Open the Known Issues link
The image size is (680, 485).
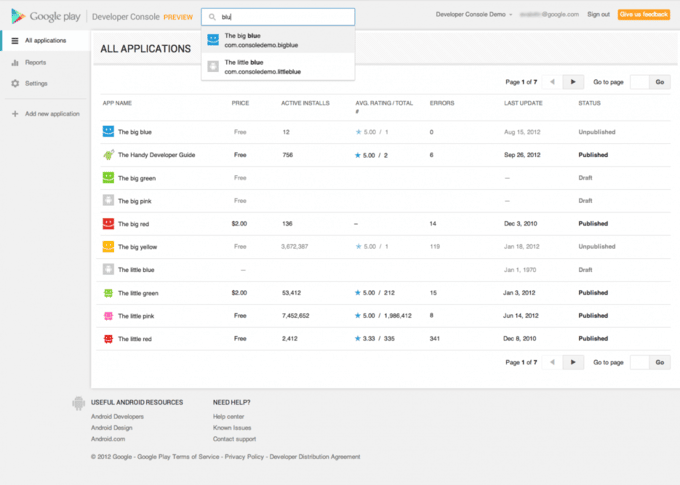232,428
